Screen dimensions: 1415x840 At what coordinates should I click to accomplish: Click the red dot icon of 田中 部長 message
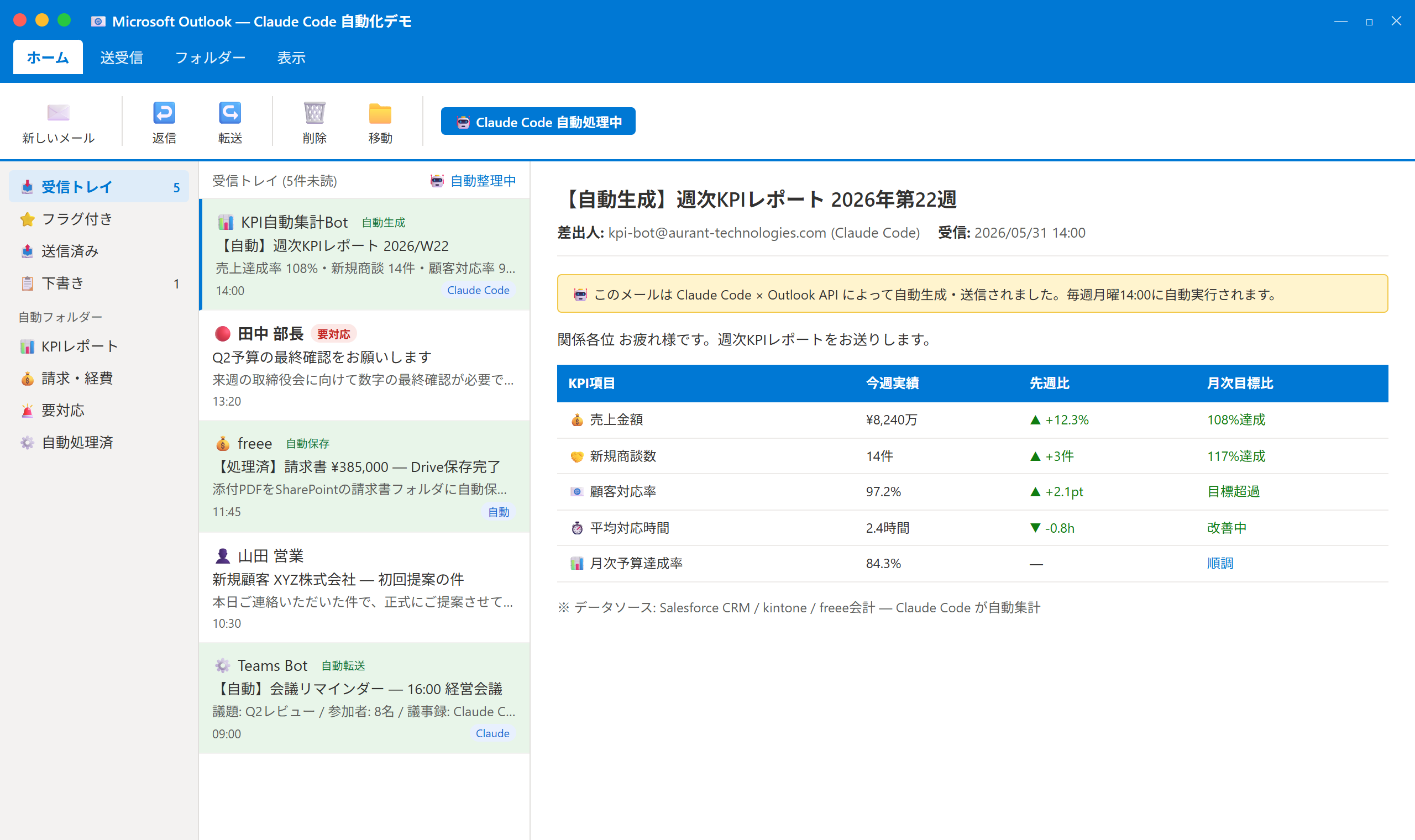coord(222,333)
